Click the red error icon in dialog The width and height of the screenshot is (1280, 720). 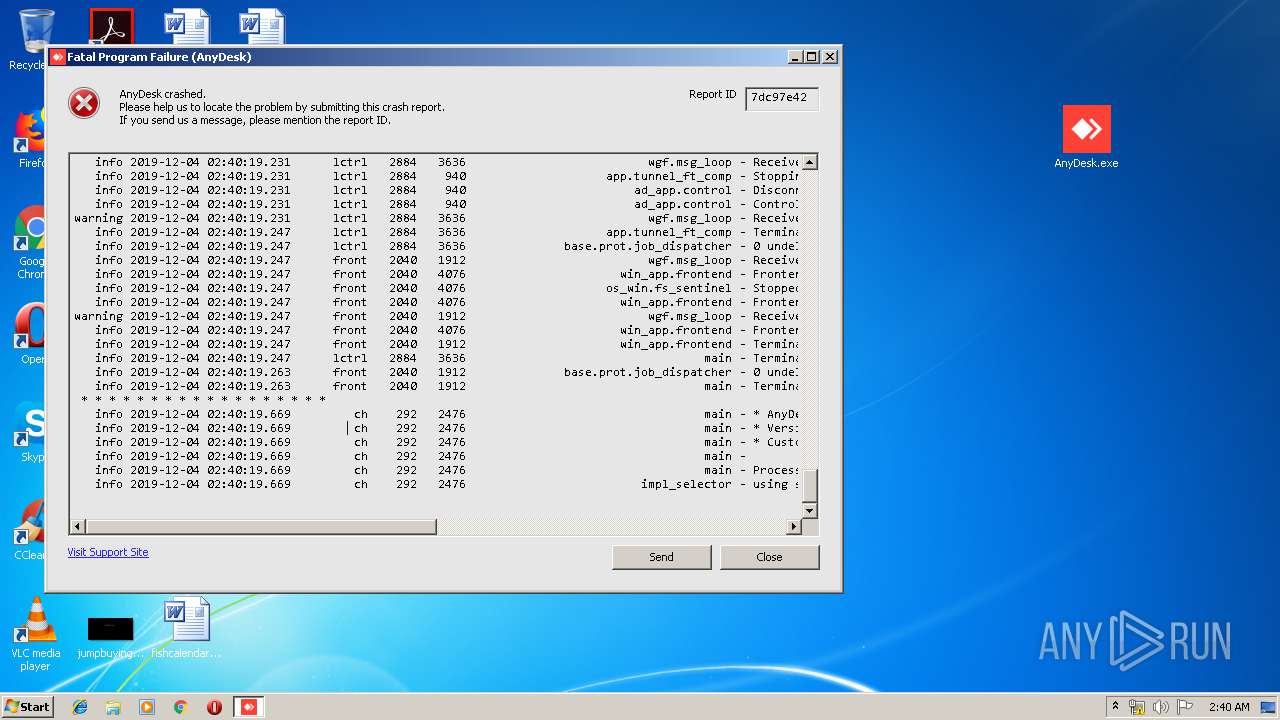[84, 102]
